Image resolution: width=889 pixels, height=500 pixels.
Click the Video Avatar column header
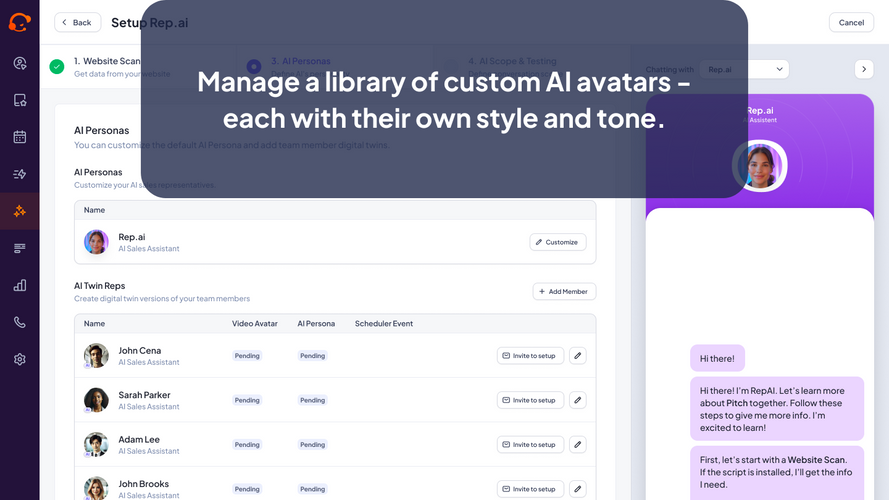coord(255,324)
